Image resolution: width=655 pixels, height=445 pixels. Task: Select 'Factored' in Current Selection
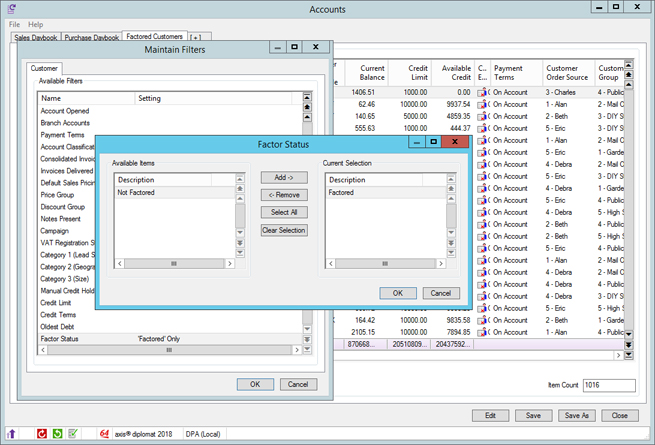click(x=385, y=193)
